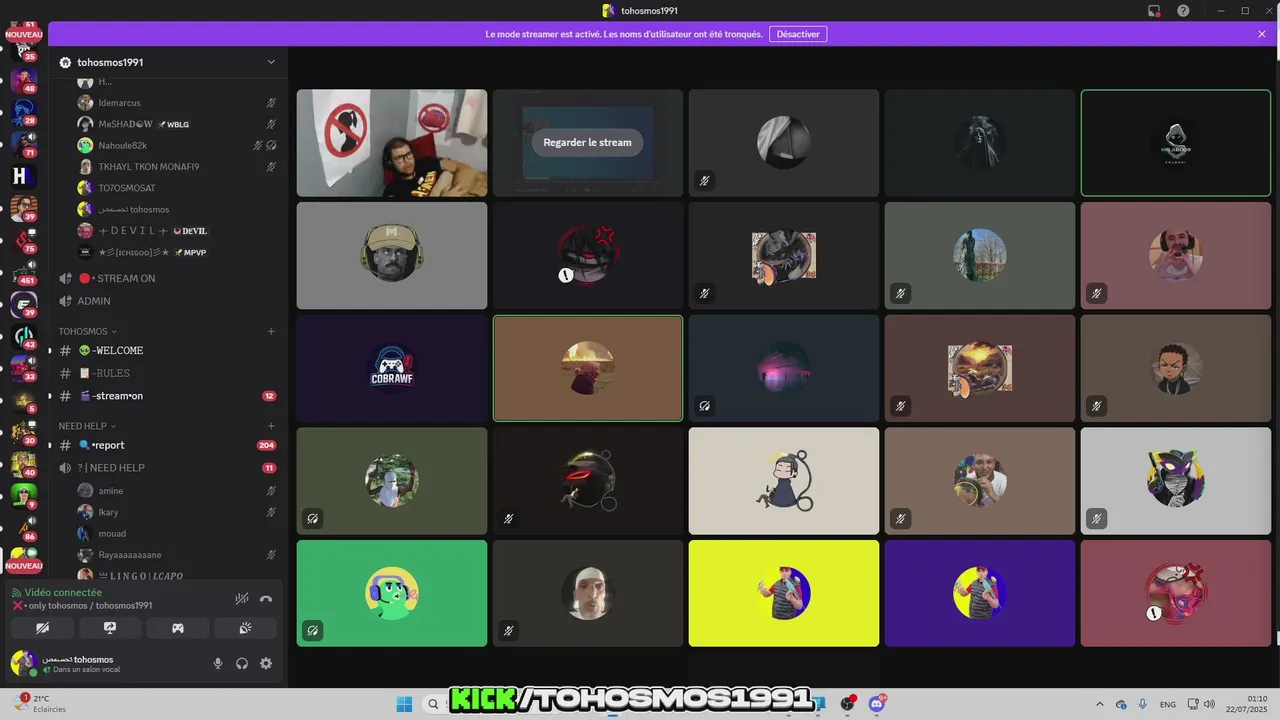Open Discord from the taskbar
The width and height of the screenshot is (1280, 720).
[877, 704]
